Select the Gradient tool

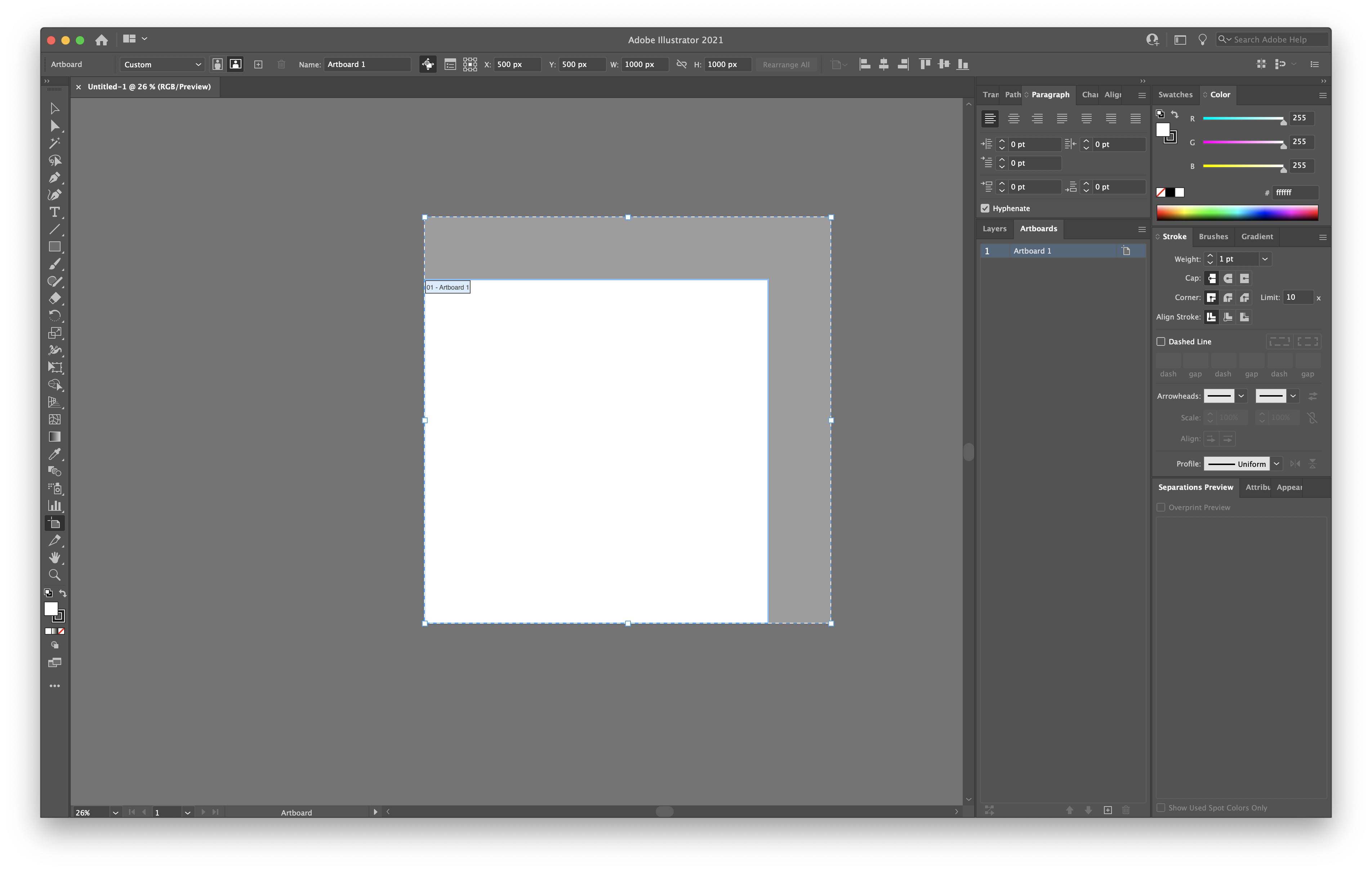(x=55, y=437)
